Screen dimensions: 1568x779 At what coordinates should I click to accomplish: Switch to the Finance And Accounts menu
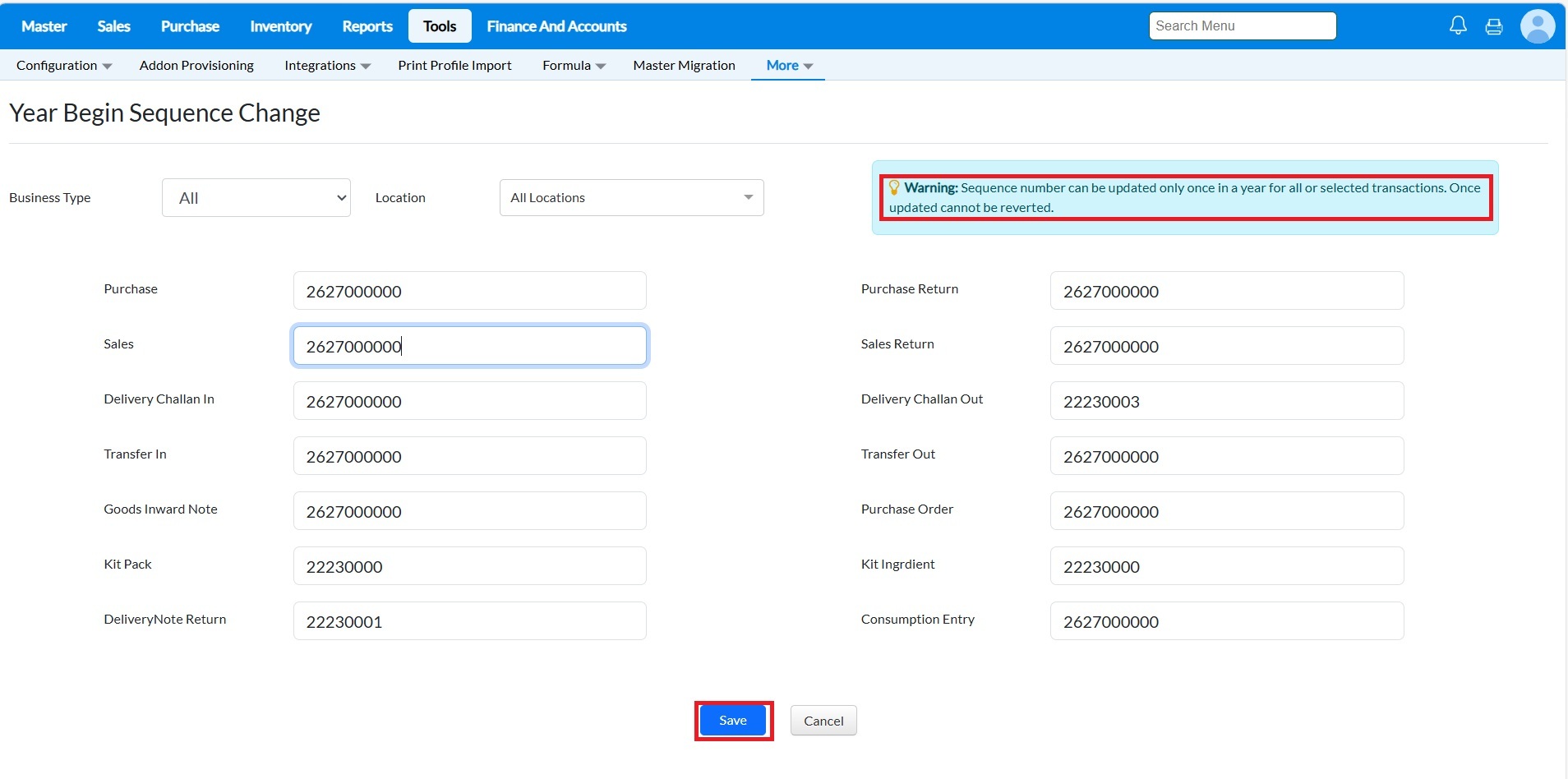pos(556,26)
